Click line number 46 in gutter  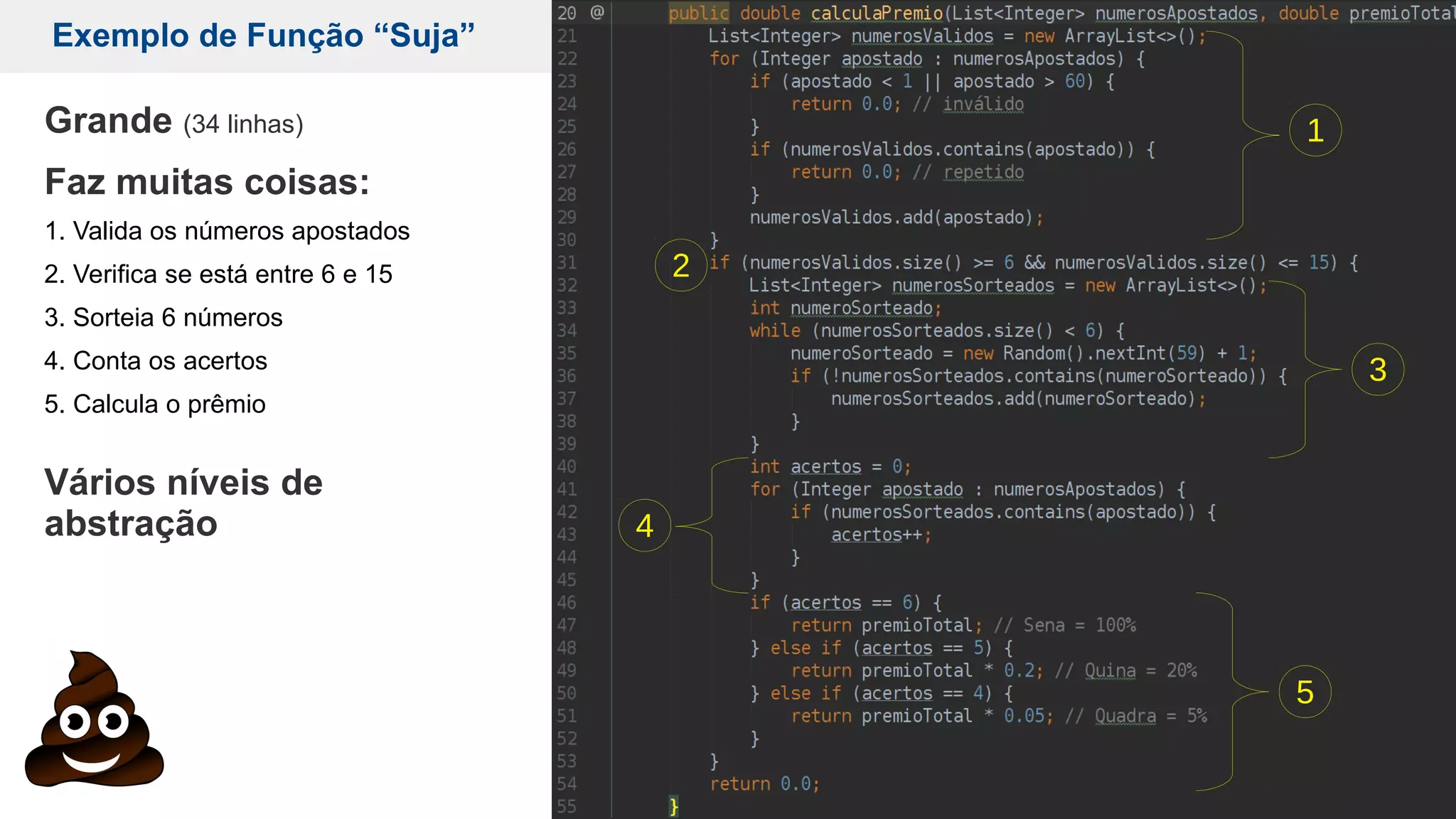567,603
